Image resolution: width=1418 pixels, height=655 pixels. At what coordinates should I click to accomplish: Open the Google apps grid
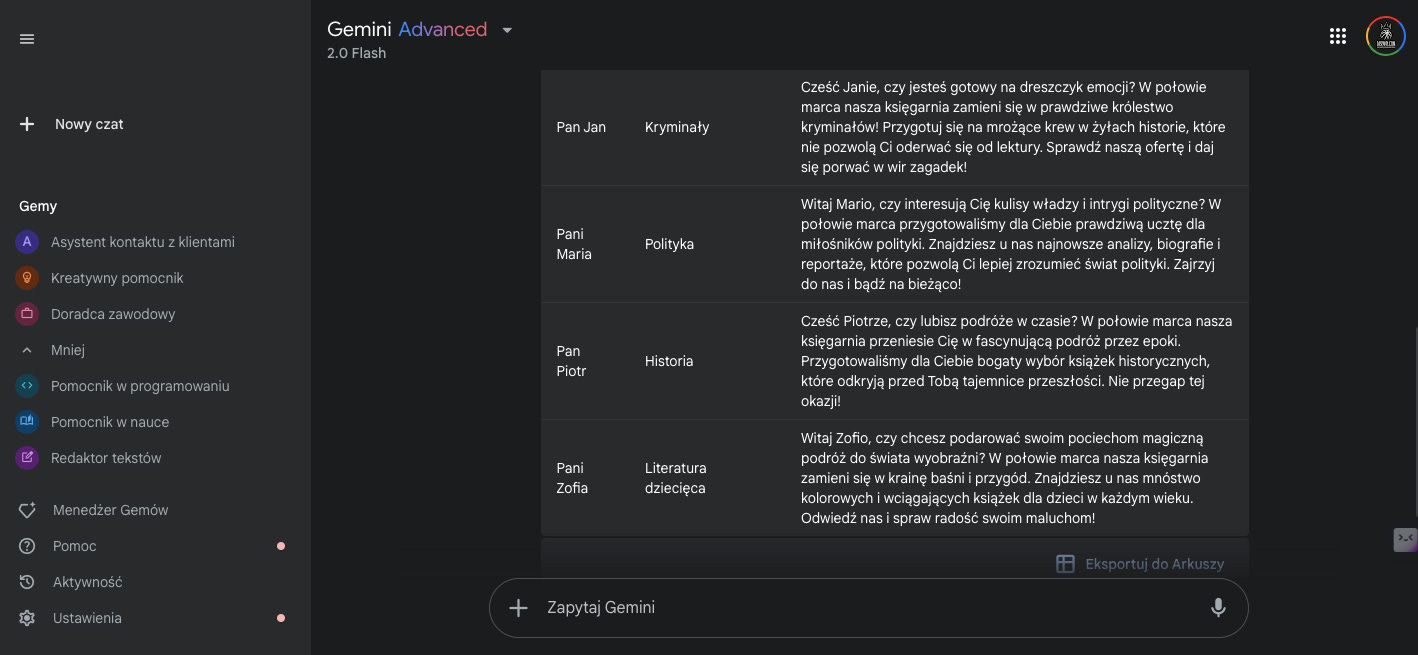click(1338, 37)
